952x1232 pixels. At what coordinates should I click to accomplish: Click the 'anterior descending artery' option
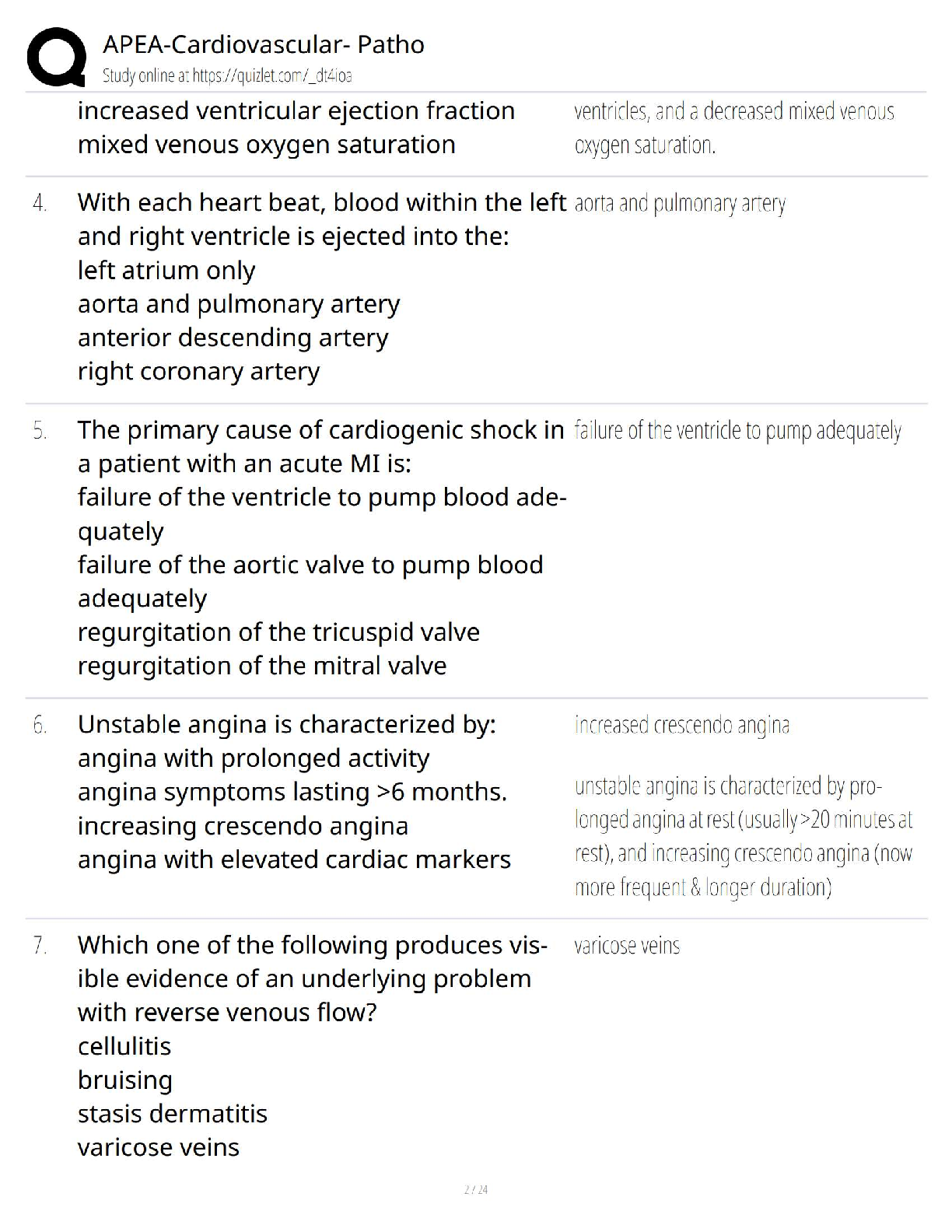[233, 338]
